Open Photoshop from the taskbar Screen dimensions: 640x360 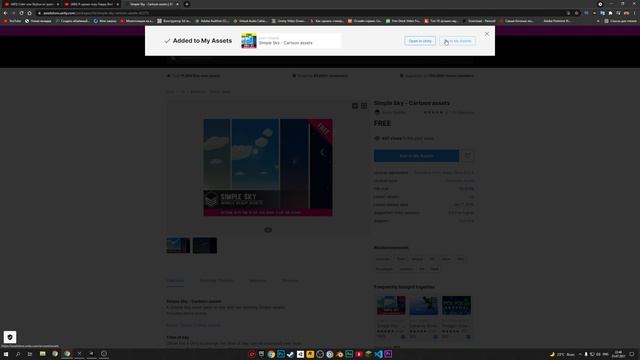[281, 354]
